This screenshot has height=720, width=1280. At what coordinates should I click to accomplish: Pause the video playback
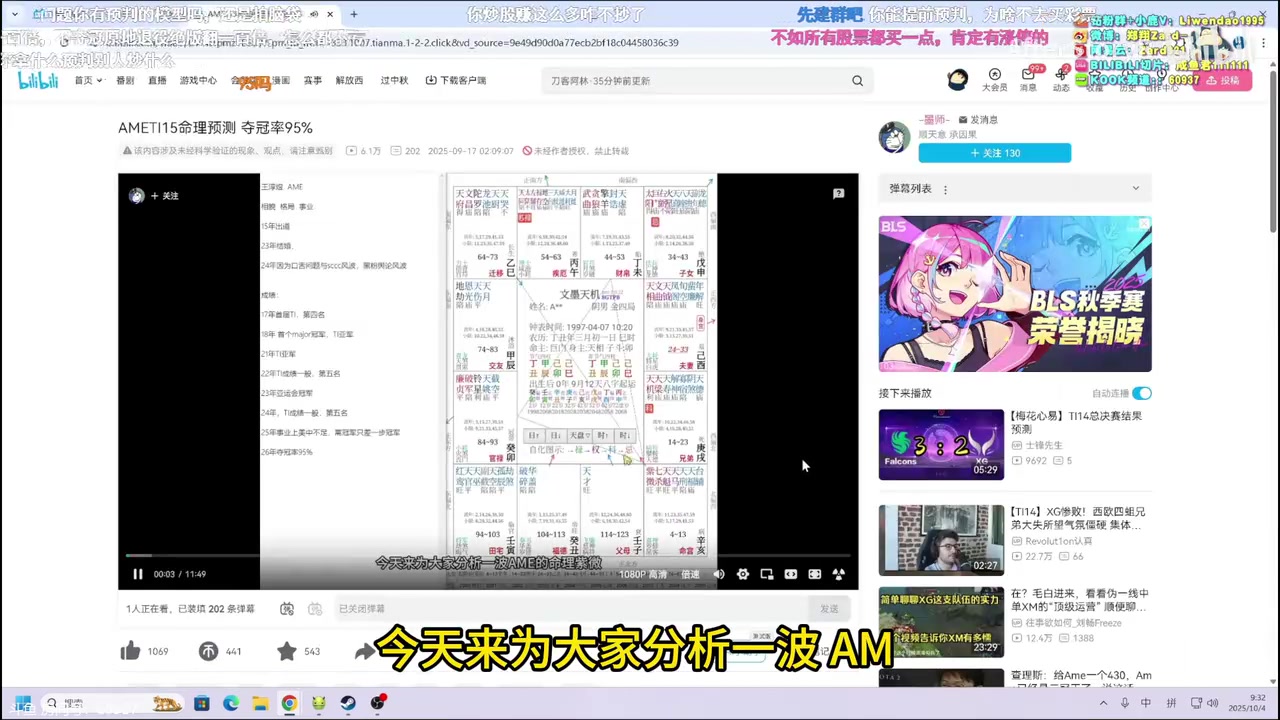click(x=138, y=574)
